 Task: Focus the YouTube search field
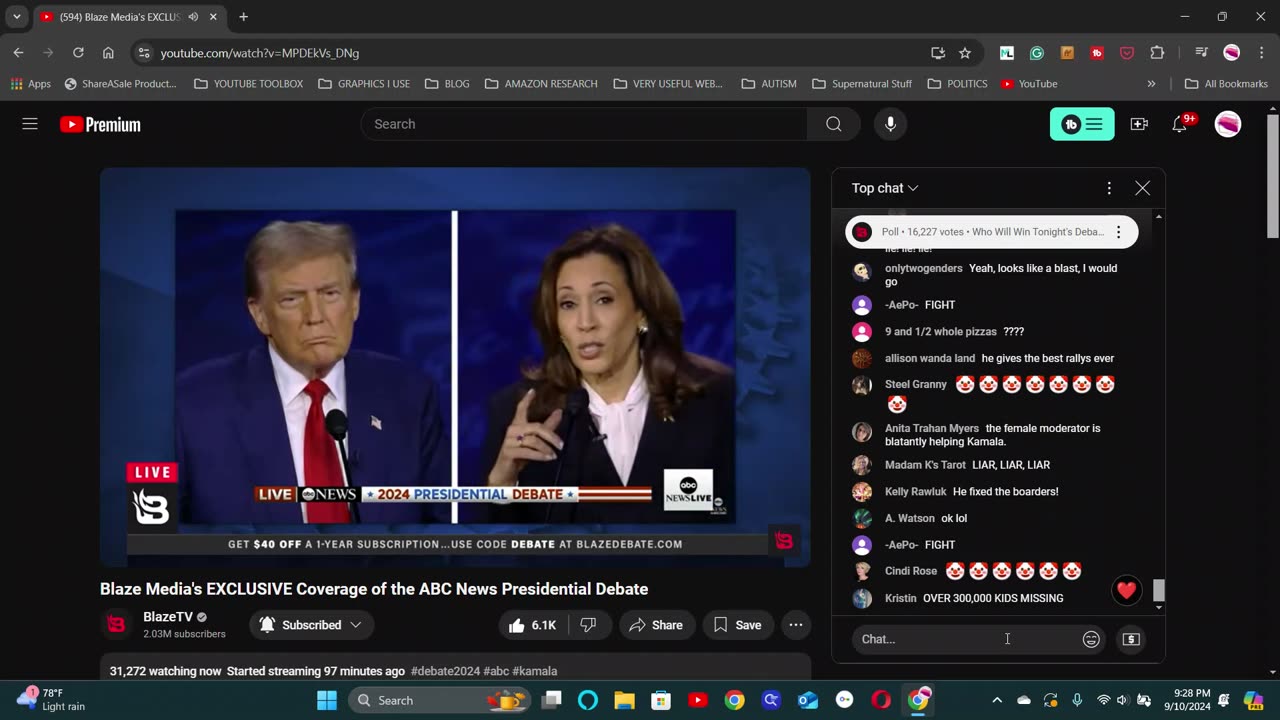pyautogui.click(x=584, y=124)
